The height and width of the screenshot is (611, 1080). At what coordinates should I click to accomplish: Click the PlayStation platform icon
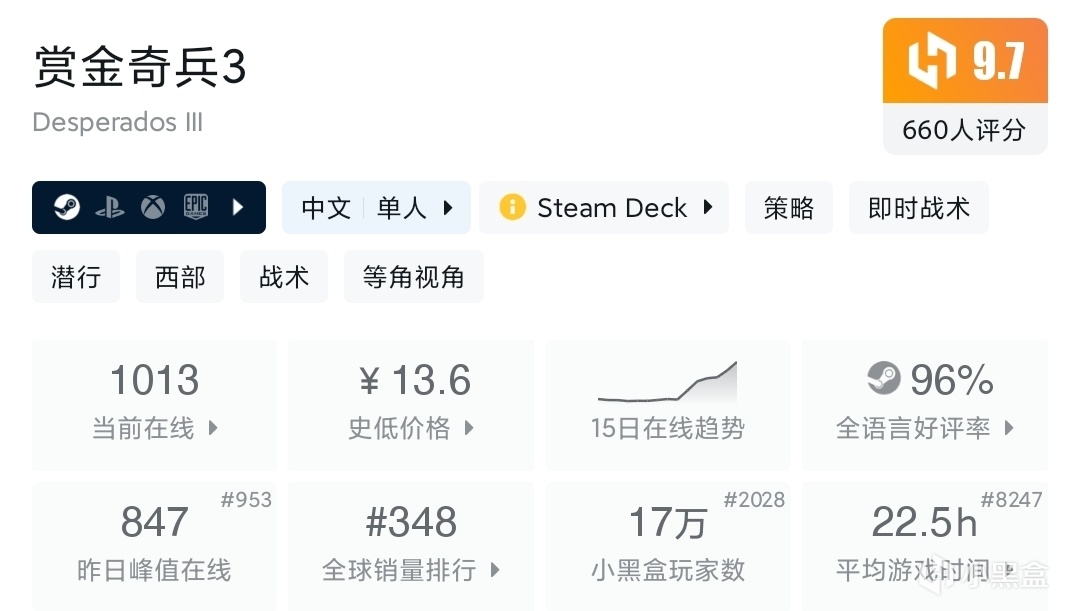[110, 207]
